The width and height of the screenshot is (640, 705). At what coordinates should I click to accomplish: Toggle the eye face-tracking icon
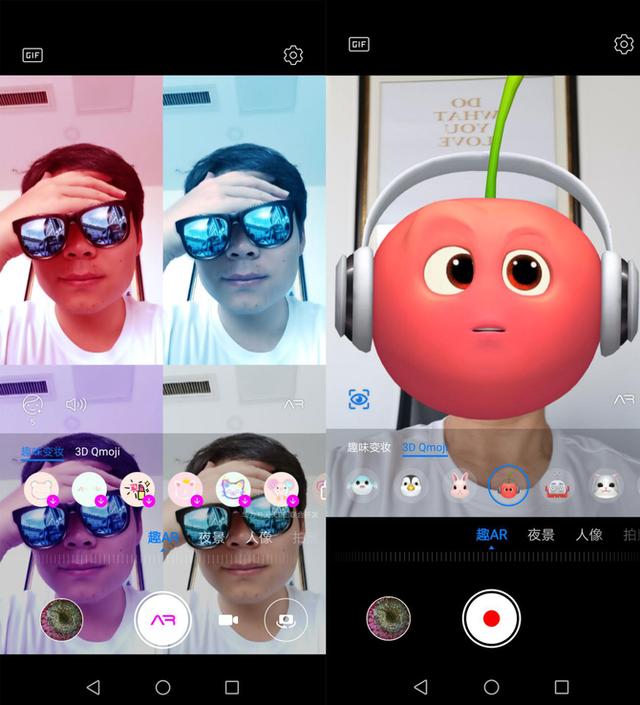tap(359, 399)
